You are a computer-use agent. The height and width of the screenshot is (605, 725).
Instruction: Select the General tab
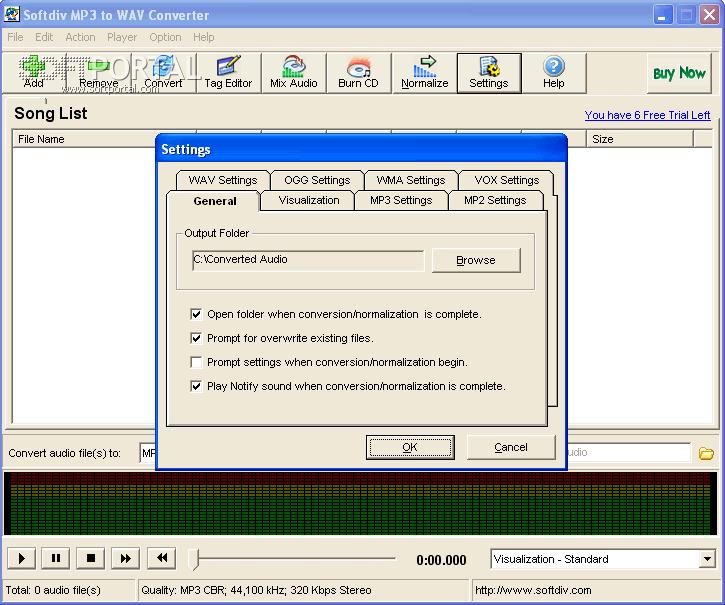click(x=215, y=201)
